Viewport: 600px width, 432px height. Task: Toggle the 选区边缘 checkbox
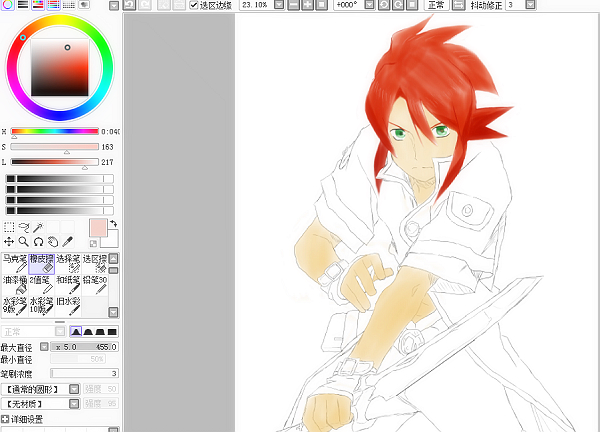[194, 5]
